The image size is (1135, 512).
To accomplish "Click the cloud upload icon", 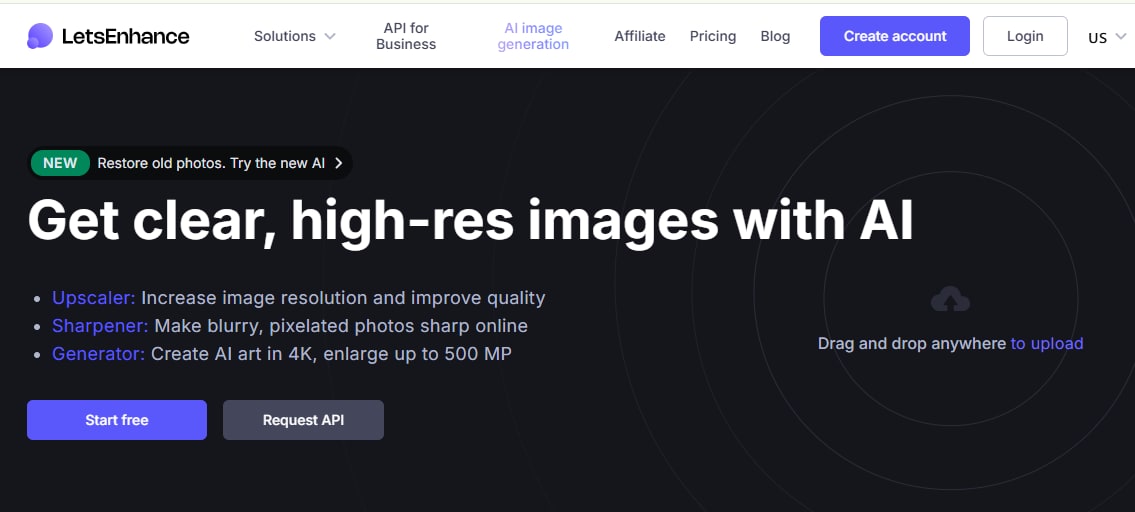I will [950, 300].
